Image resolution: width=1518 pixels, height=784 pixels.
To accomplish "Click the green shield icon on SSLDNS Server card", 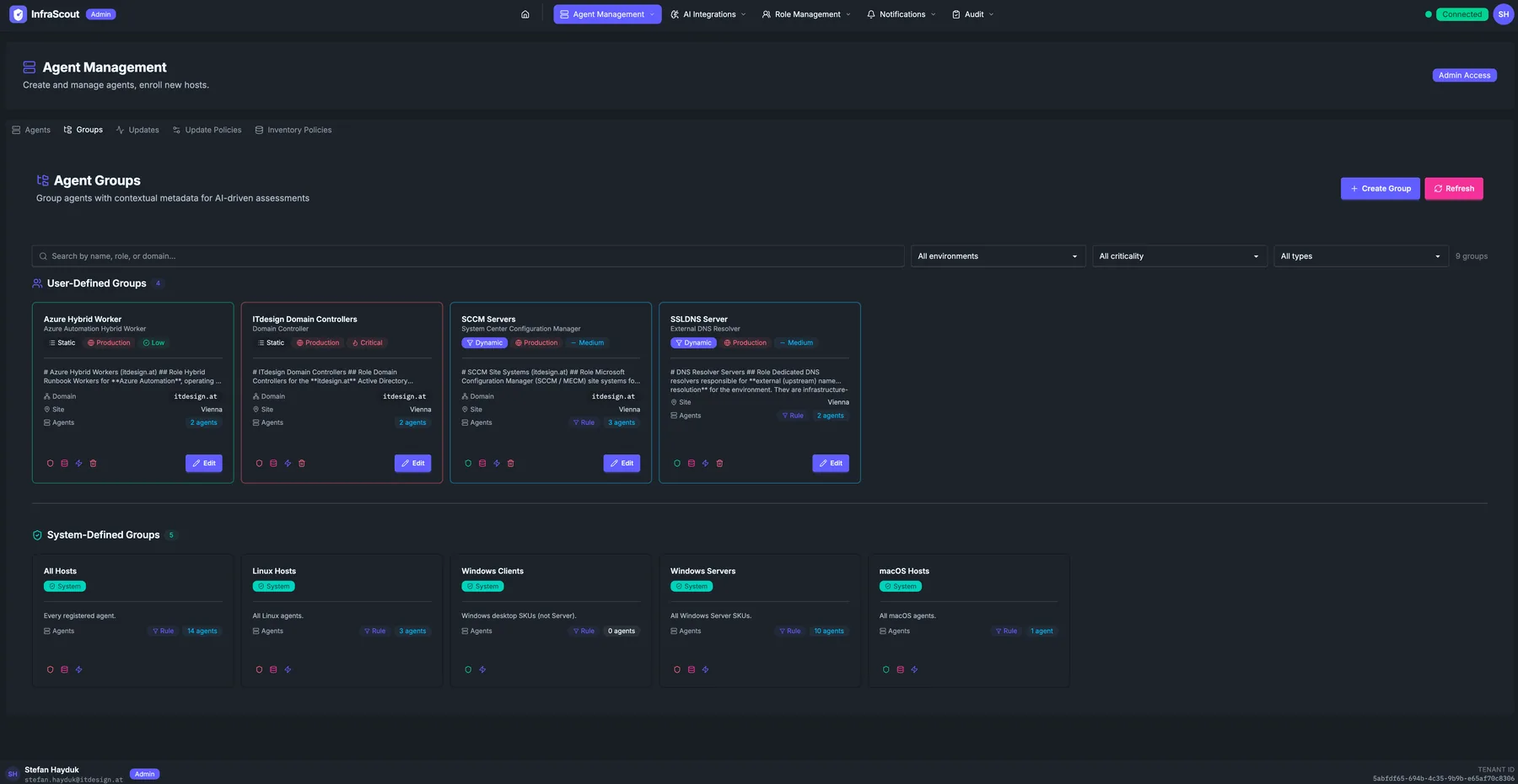I will pyautogui.click(x=677, y=464).
